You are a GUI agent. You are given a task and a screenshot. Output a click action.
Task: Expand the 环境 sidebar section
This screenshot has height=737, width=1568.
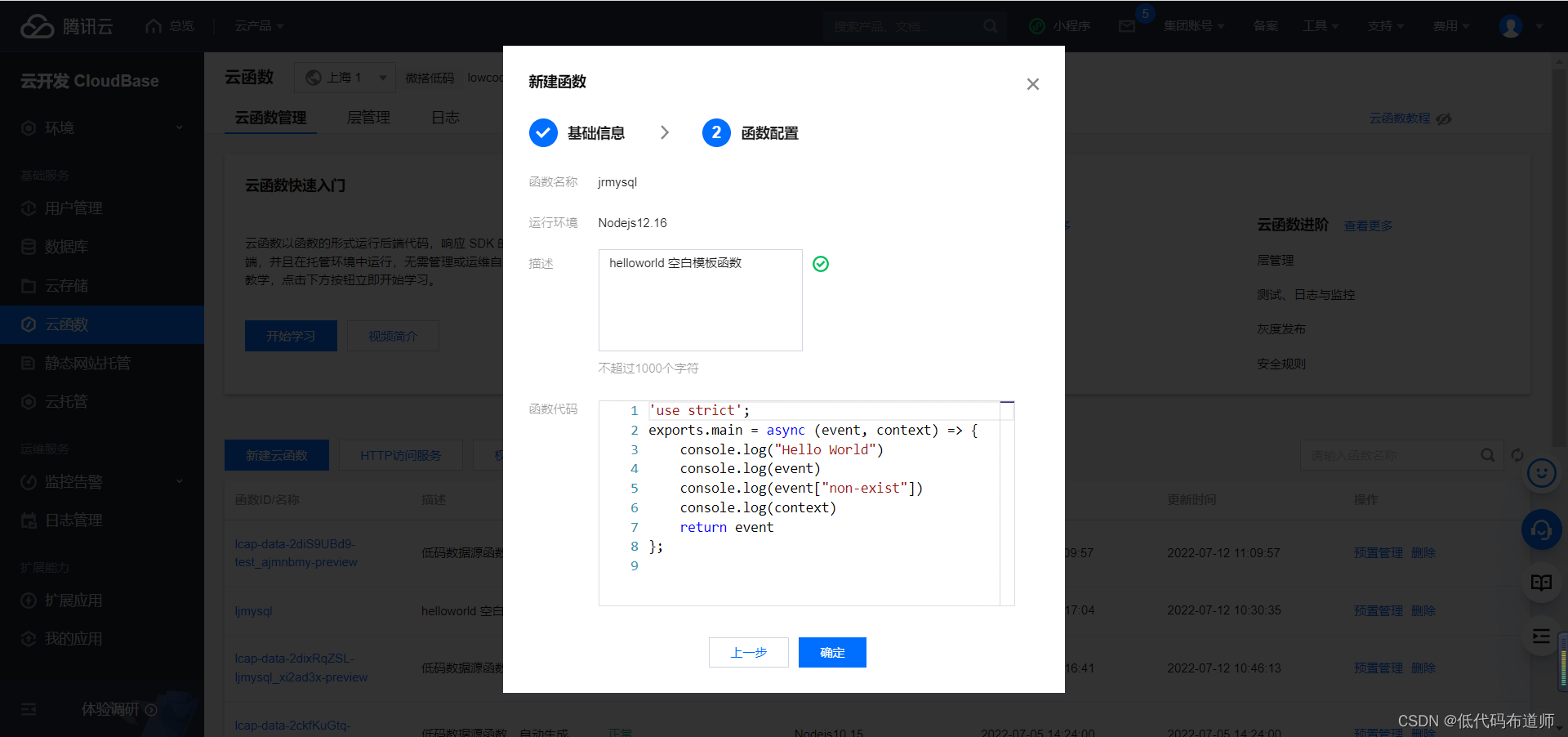tap(102, 128)
